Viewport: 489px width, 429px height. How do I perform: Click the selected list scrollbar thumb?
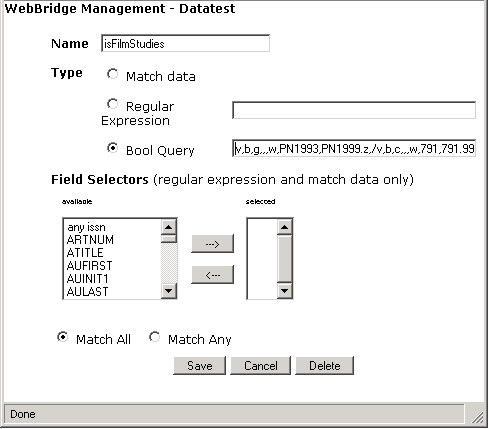285,259
